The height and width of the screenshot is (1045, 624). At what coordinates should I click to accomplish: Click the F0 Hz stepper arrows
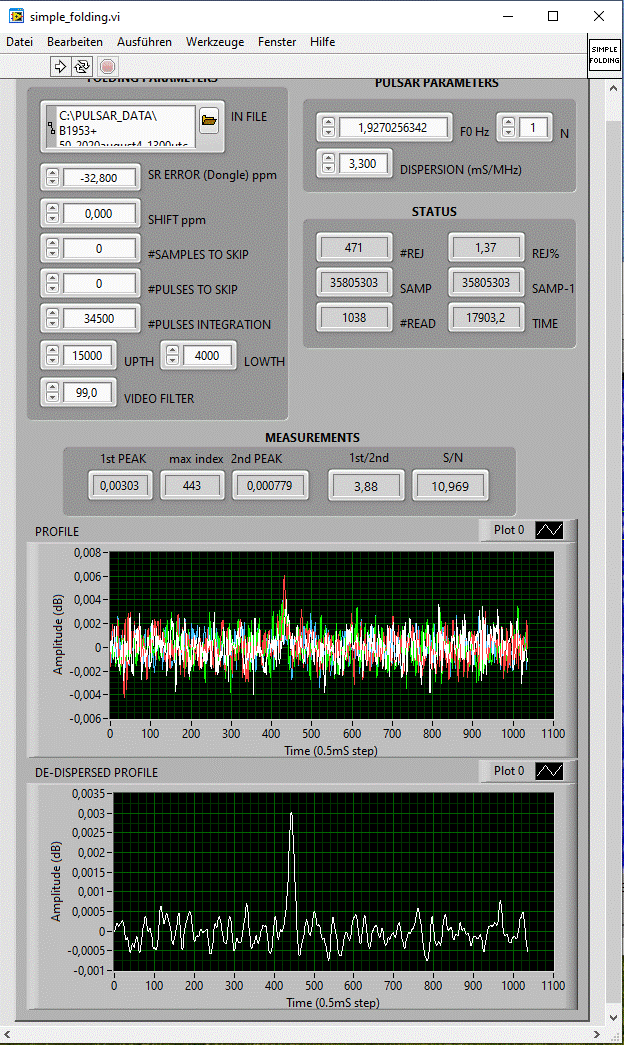(328, 127)
